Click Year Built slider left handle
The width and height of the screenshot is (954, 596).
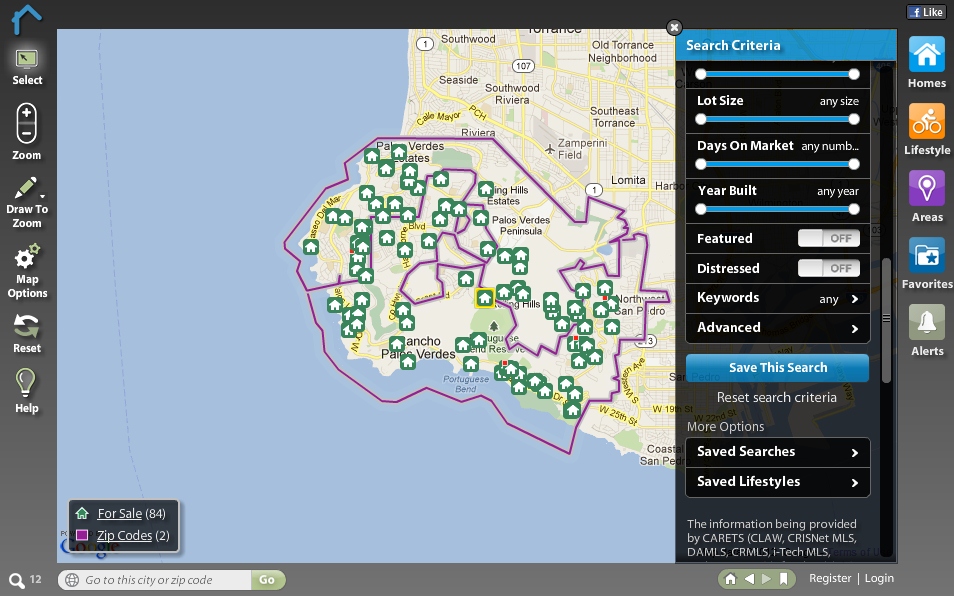tap(701, 209)
